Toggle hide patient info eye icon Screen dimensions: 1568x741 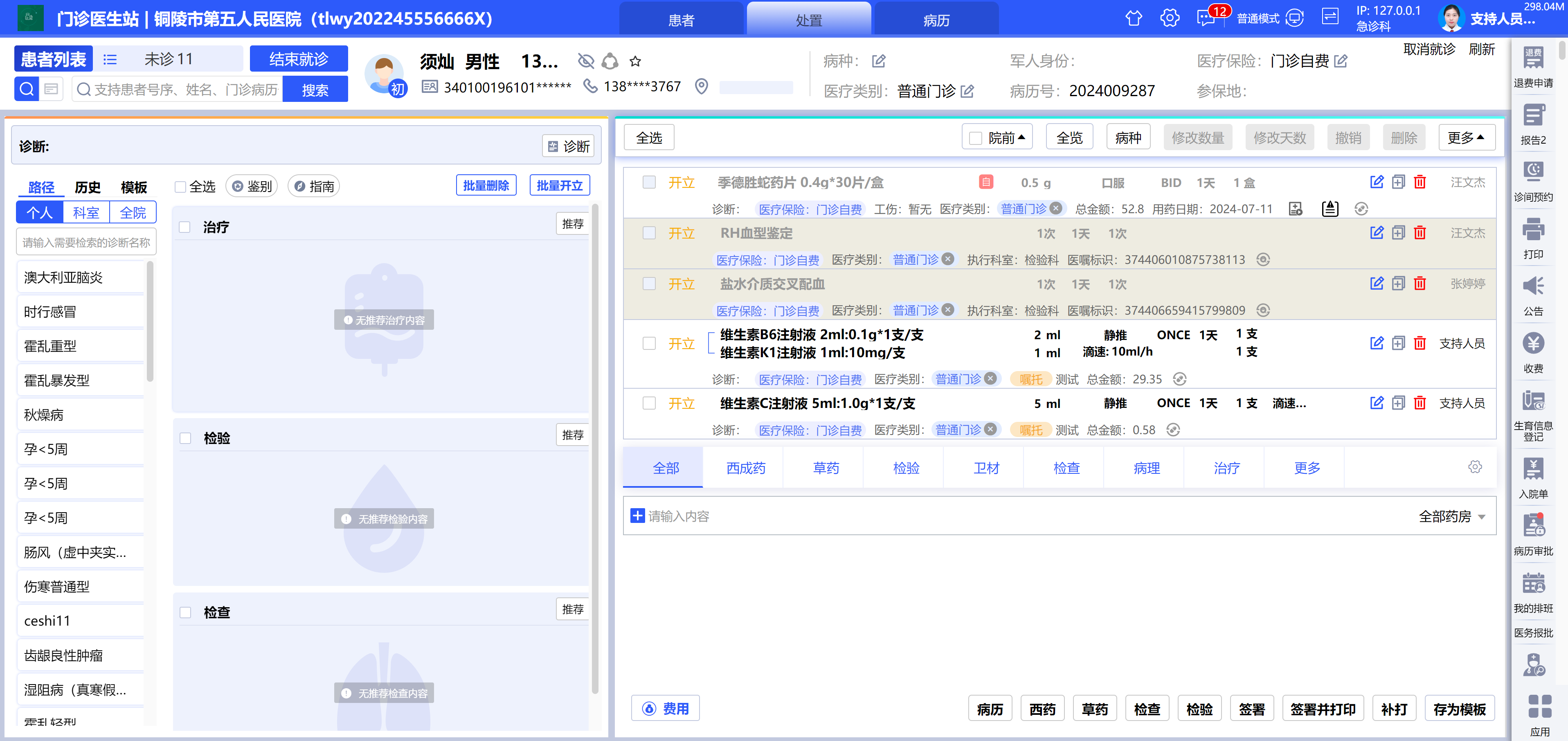[x=585, y=61]
